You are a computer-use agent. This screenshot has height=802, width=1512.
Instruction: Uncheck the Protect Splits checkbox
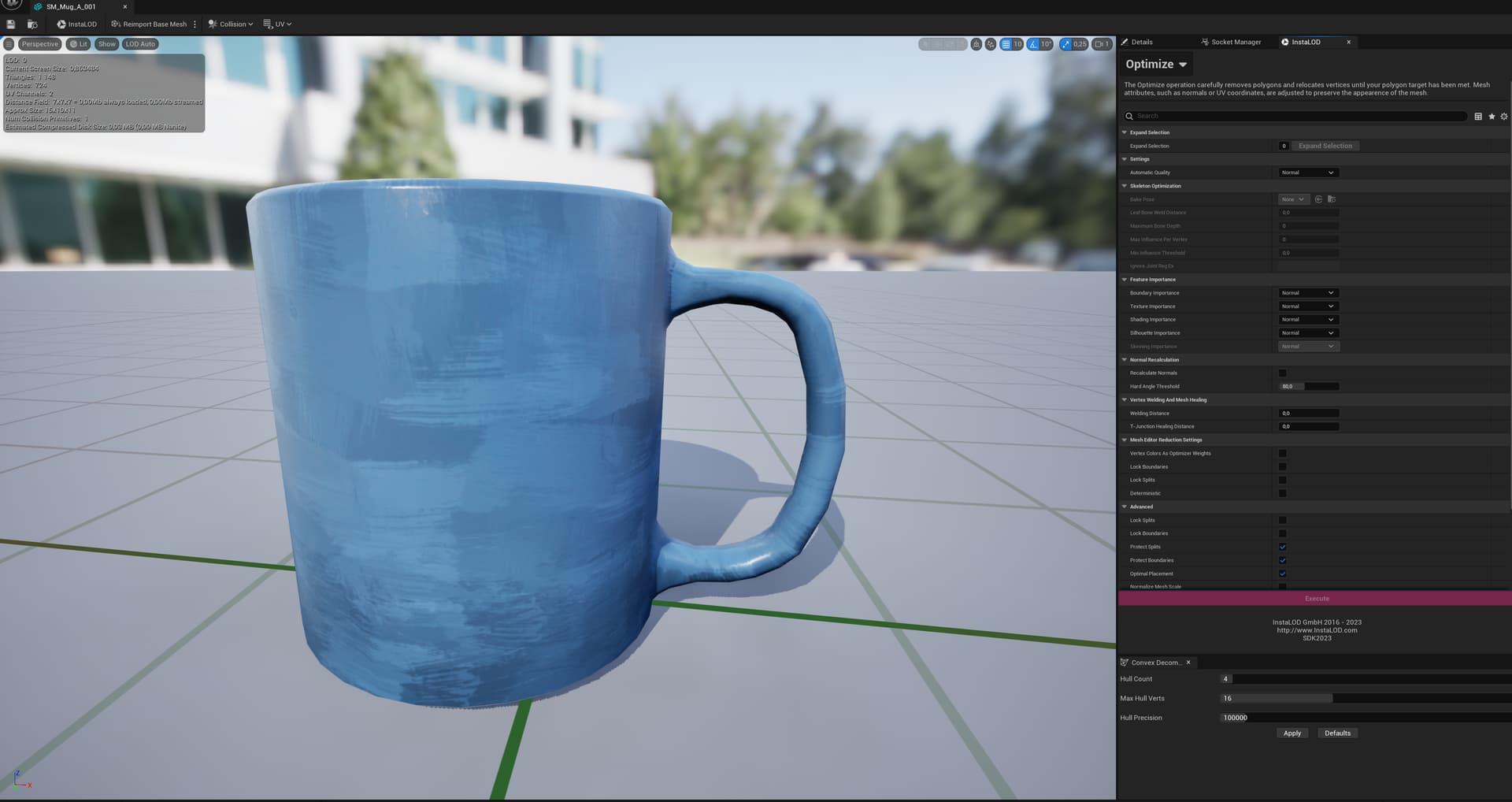click(x=1282, y=547)
